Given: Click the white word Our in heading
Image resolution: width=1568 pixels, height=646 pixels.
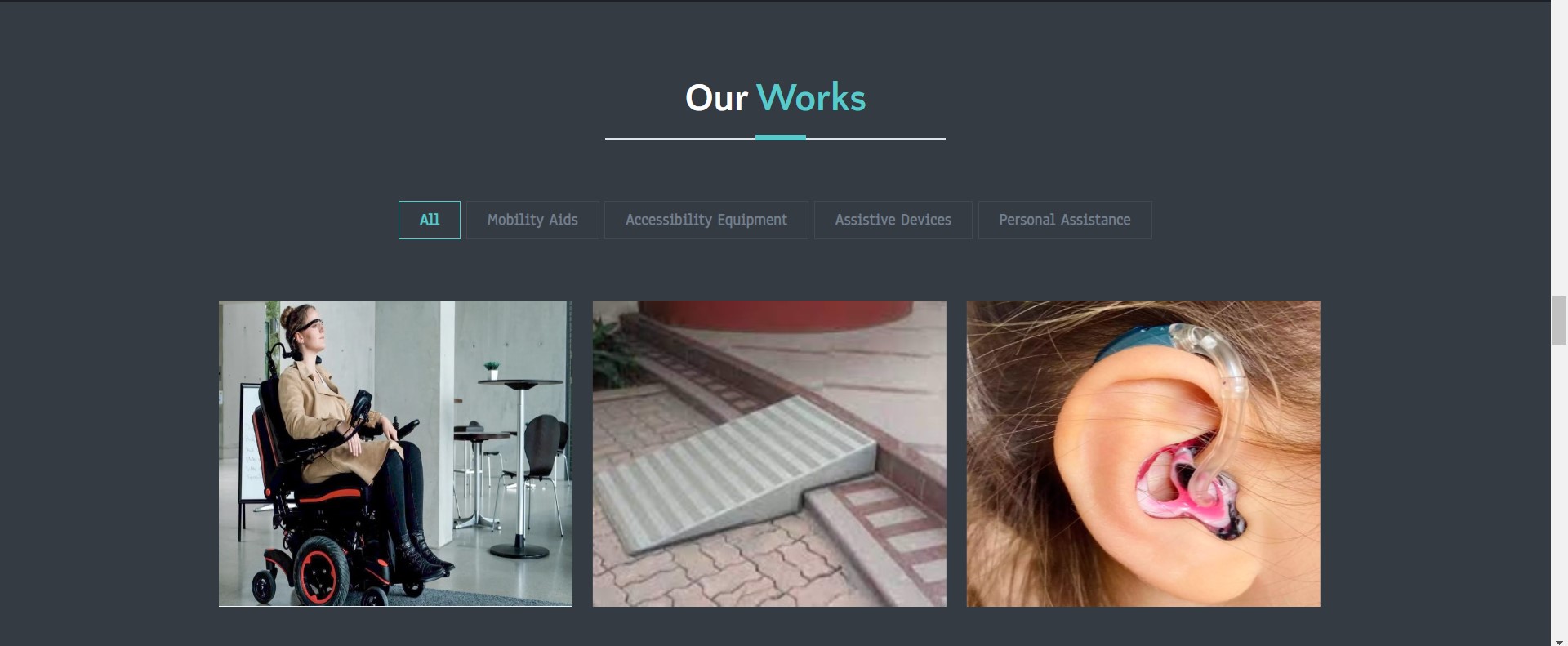Looking at the screenshot, I should pos(716,98).
